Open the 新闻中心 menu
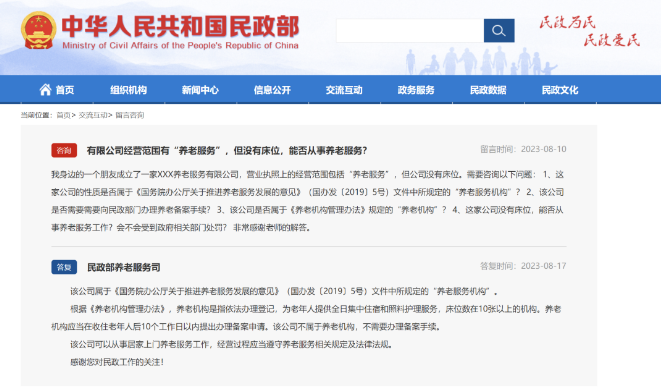The image size is (662, 387). 200,90
